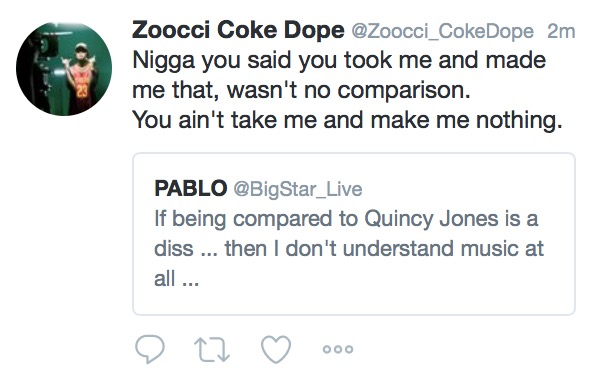Click the number 23 jersey in the avatar
Screen dimensions: 590x376
[82, 90]
